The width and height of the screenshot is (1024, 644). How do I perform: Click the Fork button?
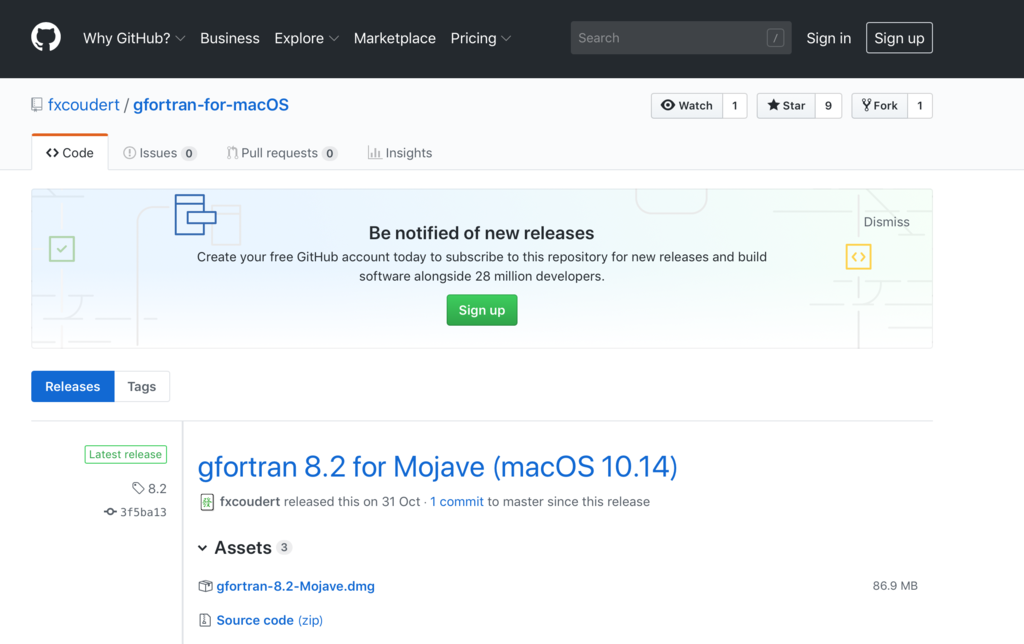880,106
